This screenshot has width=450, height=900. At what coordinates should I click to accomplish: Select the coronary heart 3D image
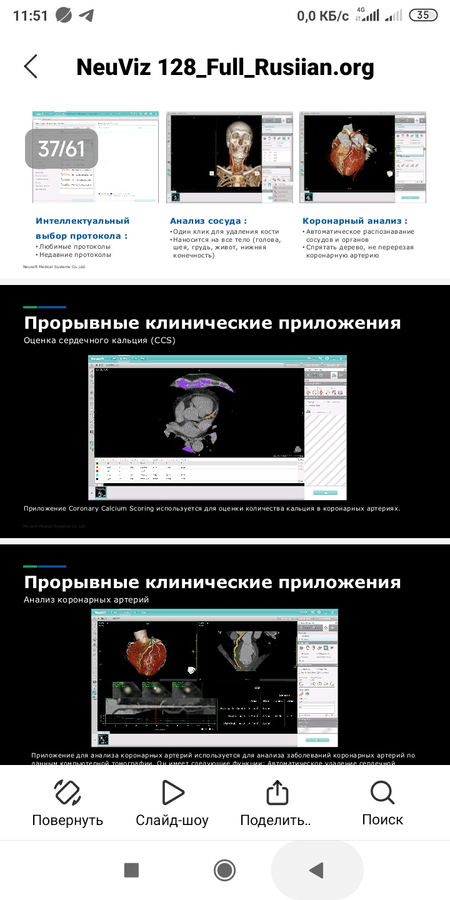pyautogui.click(x=363, y=157)
